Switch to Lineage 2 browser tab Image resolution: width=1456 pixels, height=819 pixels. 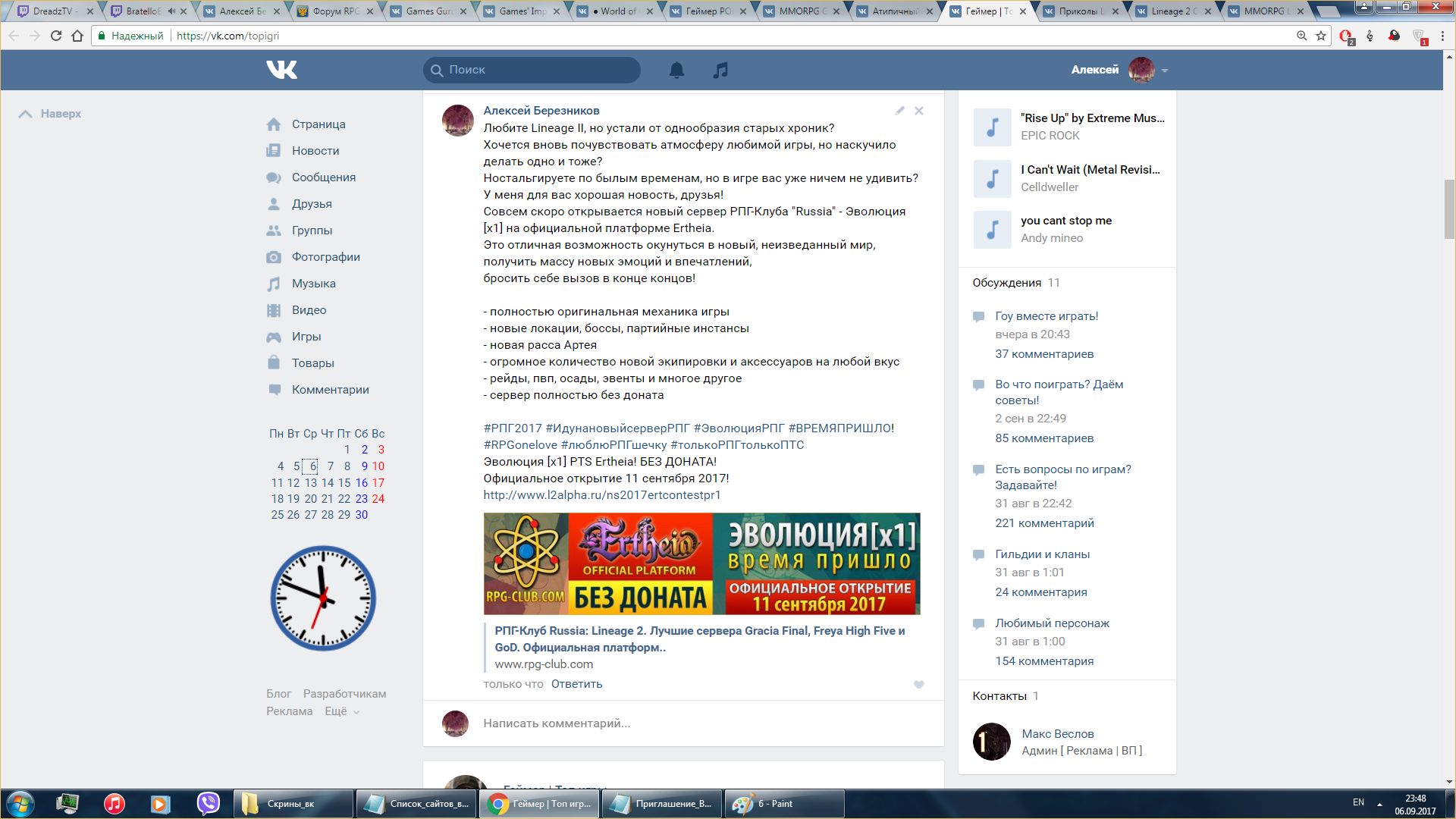click(x=1174, y=11)
